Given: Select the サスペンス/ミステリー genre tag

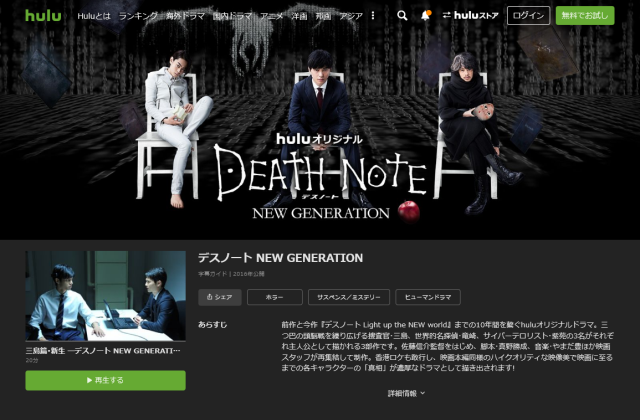Looking at the screenshot, I should 349,297.
